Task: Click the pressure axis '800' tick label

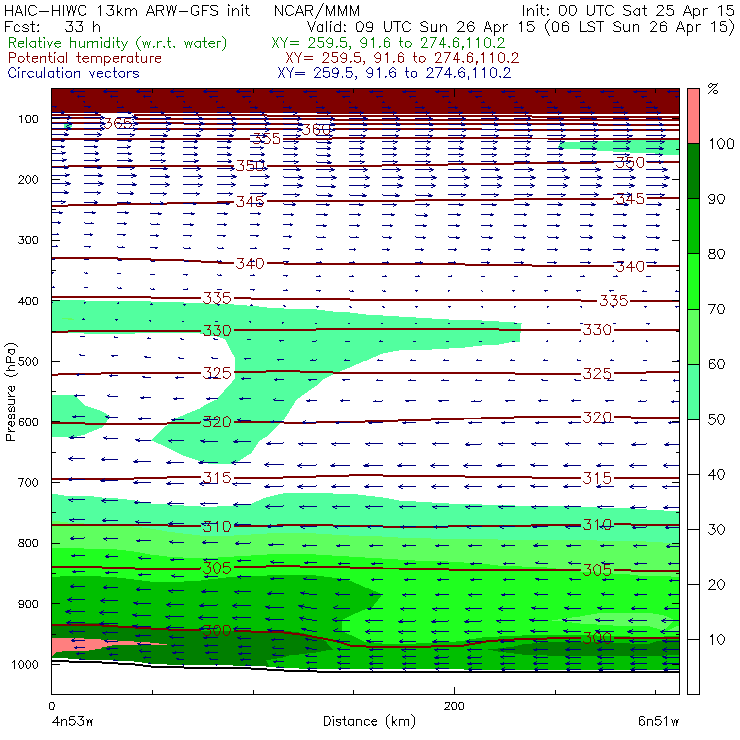Action: [x=28, y=543]
